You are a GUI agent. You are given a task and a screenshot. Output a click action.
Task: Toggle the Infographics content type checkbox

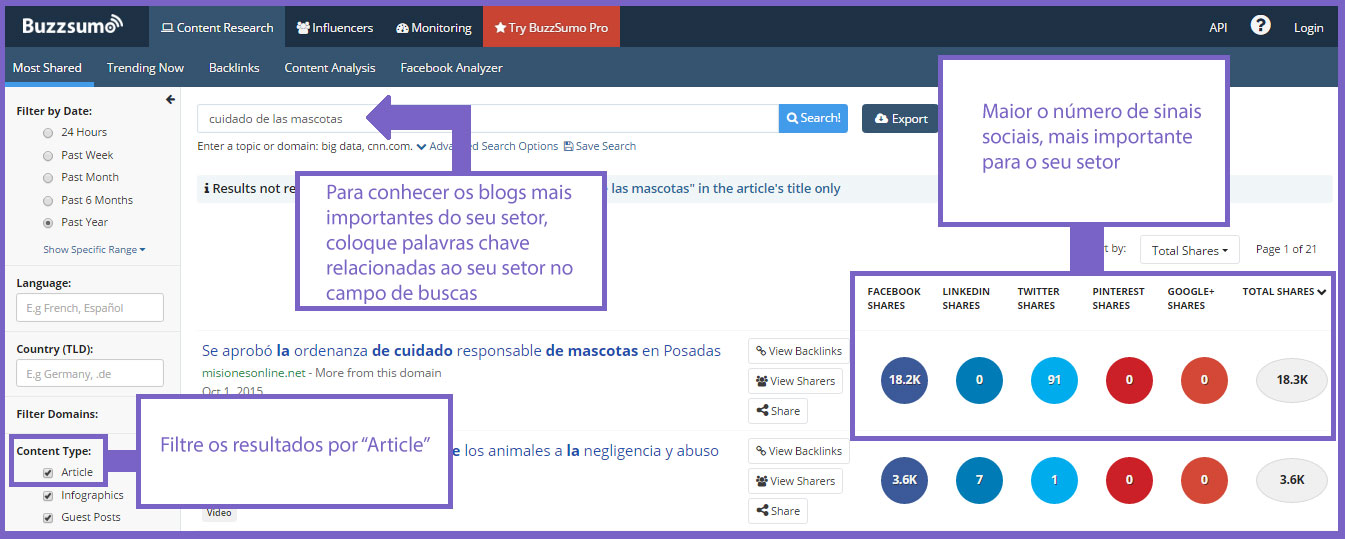pos(48,496)
